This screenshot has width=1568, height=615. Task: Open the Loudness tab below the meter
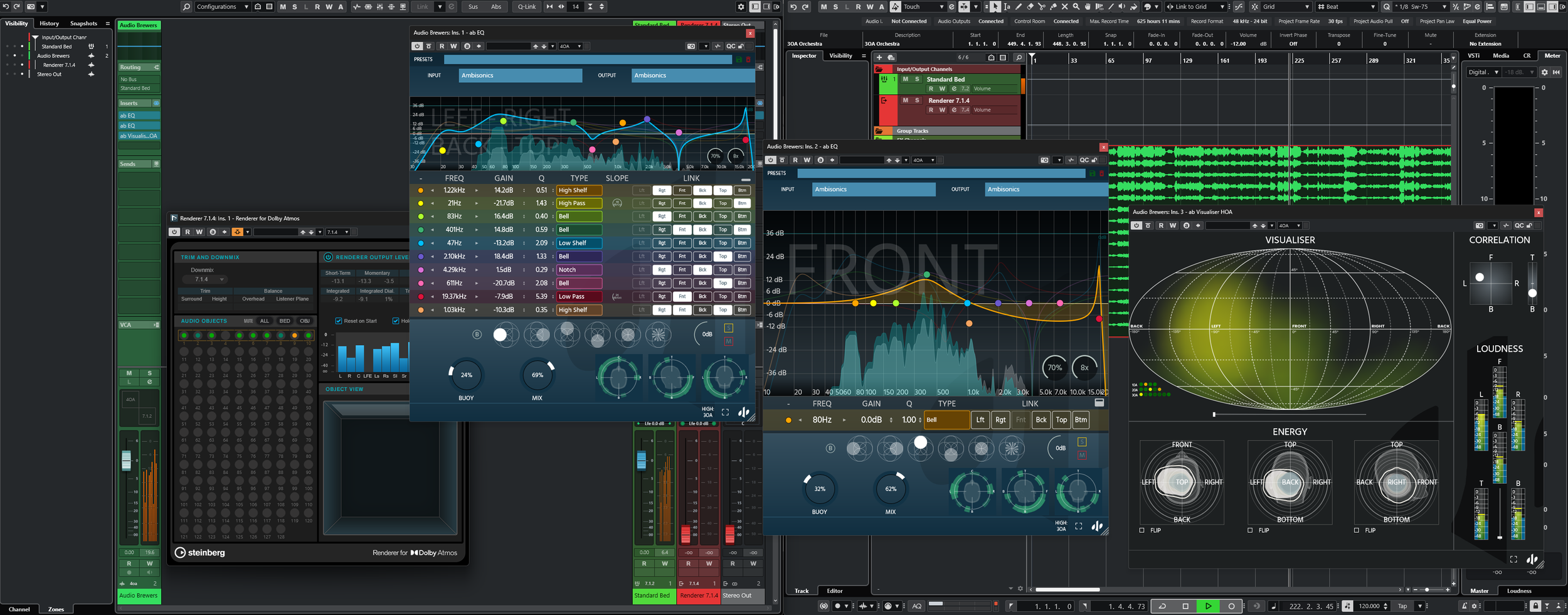coord(1519,591)
